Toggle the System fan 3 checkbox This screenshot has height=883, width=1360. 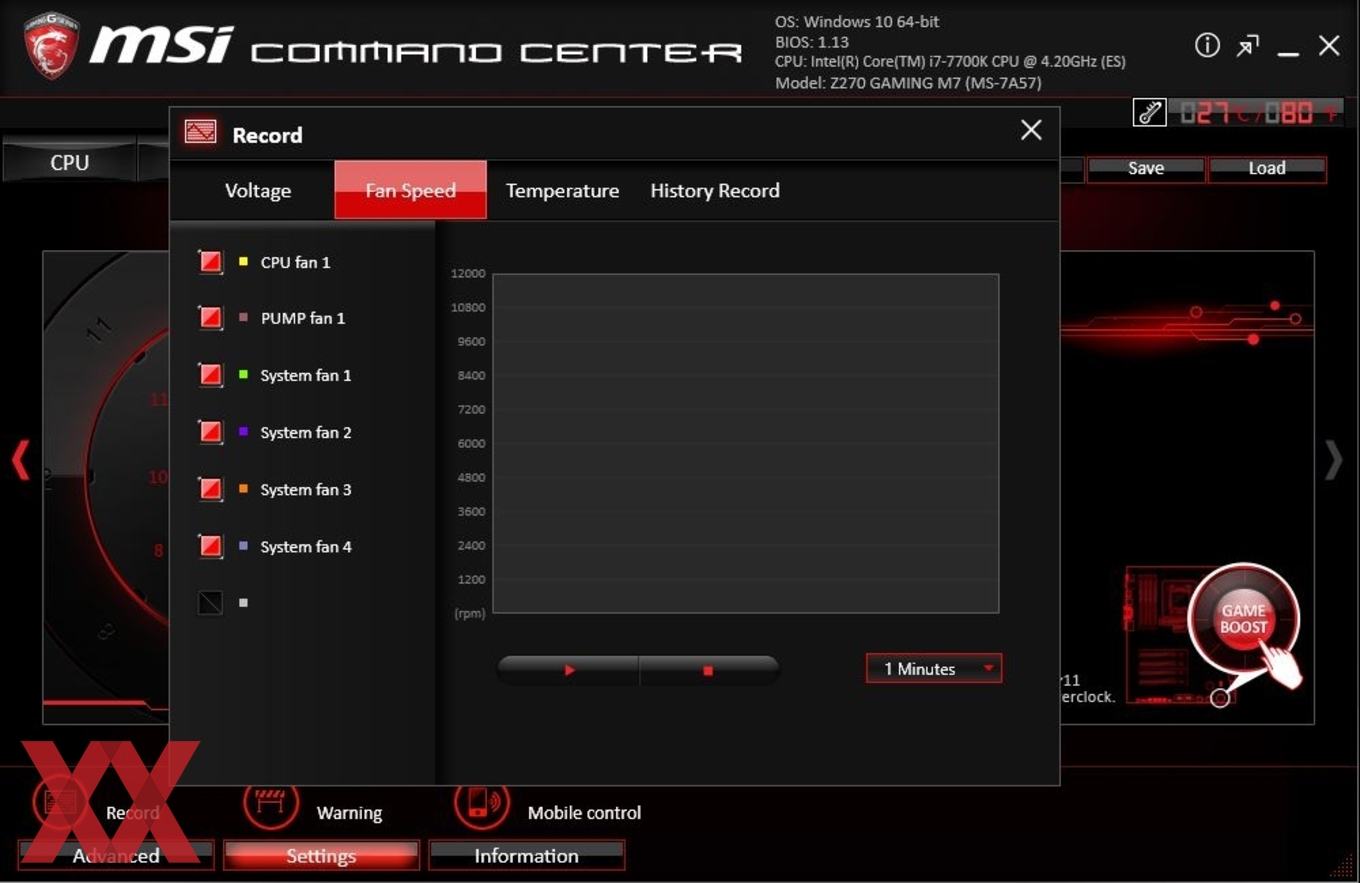(x=210, y=489)
